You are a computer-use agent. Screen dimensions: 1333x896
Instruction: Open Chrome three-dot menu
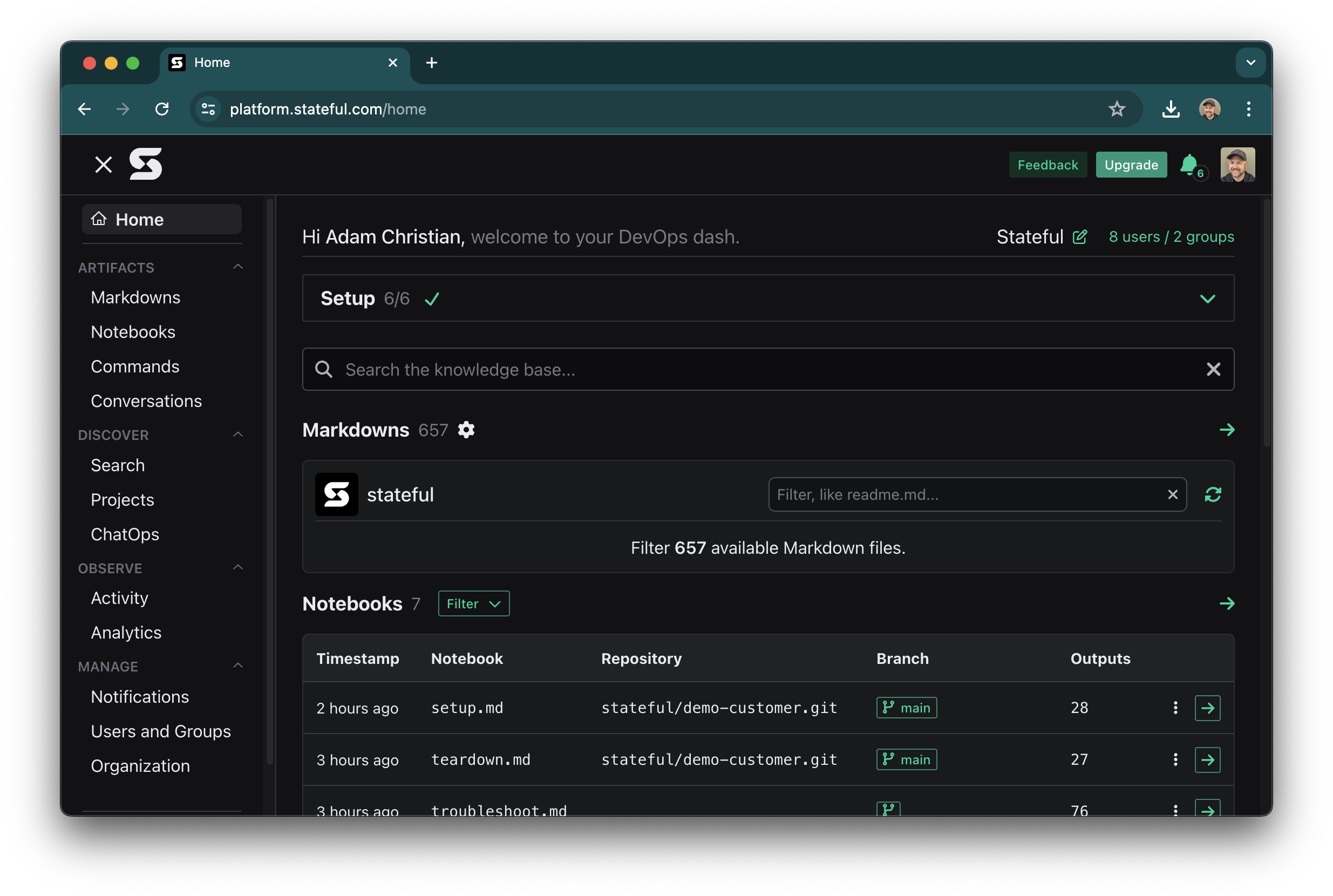click(x=1248, y=108)
